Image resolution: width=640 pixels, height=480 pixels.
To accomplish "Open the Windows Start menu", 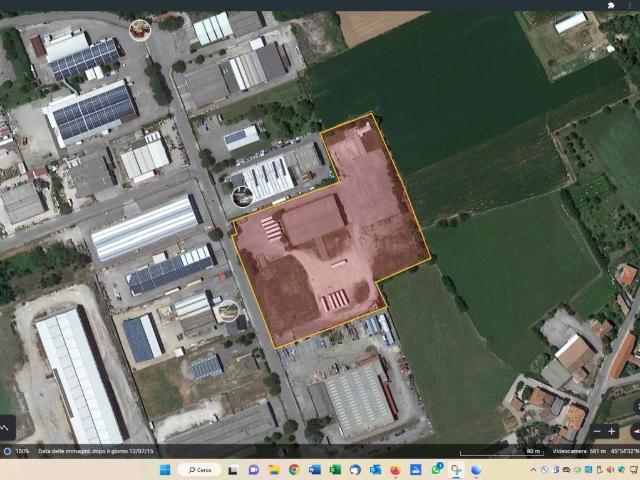I will 165,470.
